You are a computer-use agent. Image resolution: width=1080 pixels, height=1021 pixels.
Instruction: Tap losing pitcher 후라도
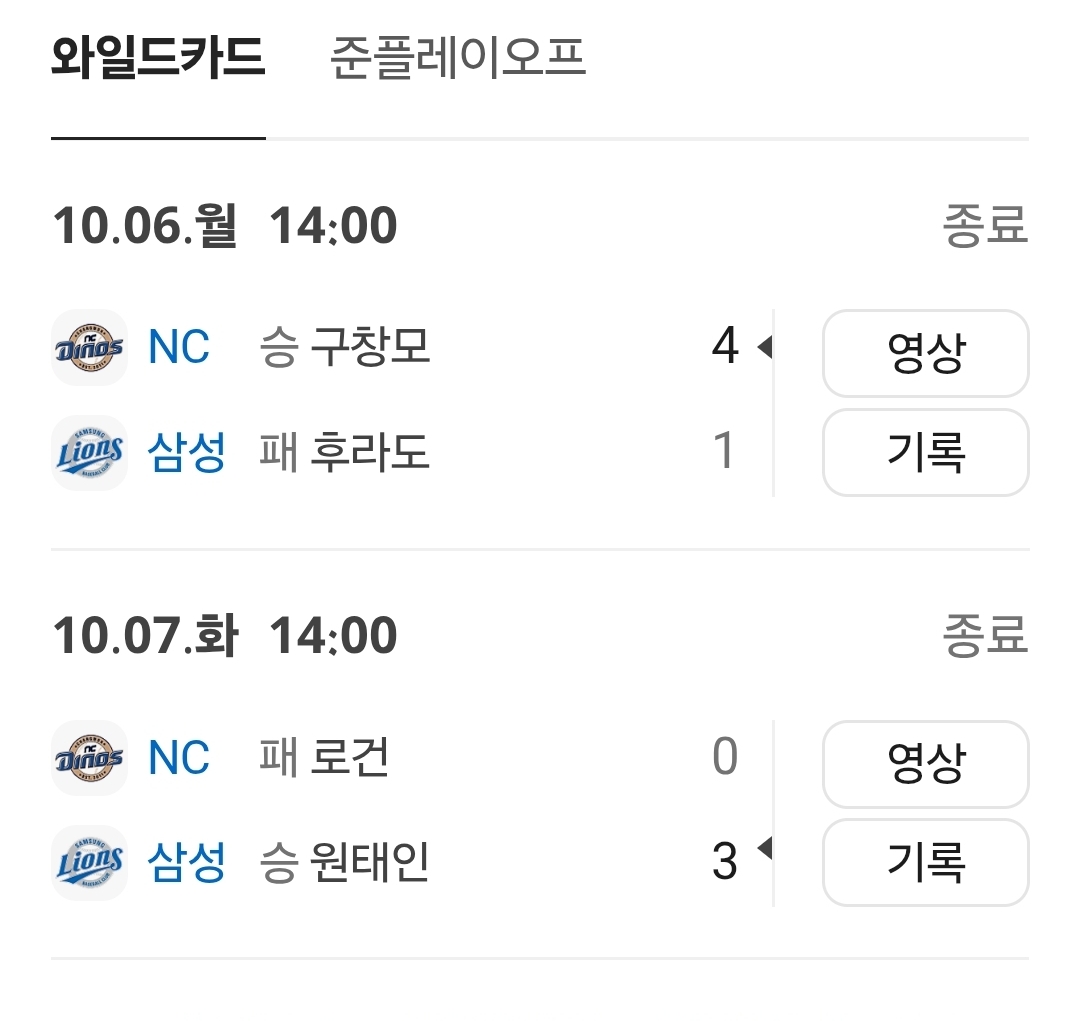[369, 453]
